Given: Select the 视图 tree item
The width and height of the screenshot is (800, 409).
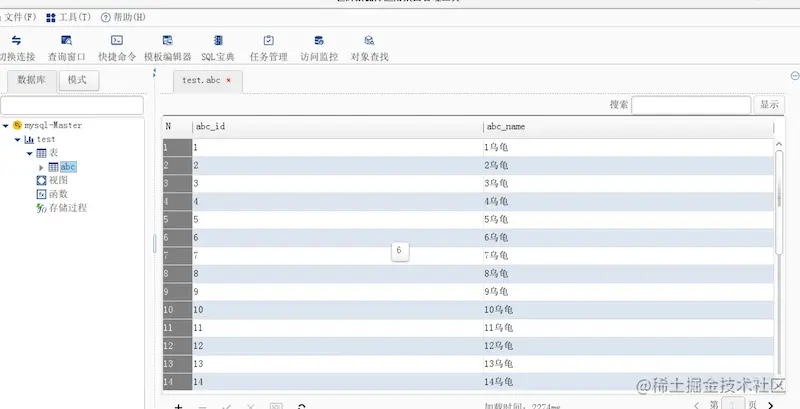Looking at the screenshot, I should [x=58, y=181].
